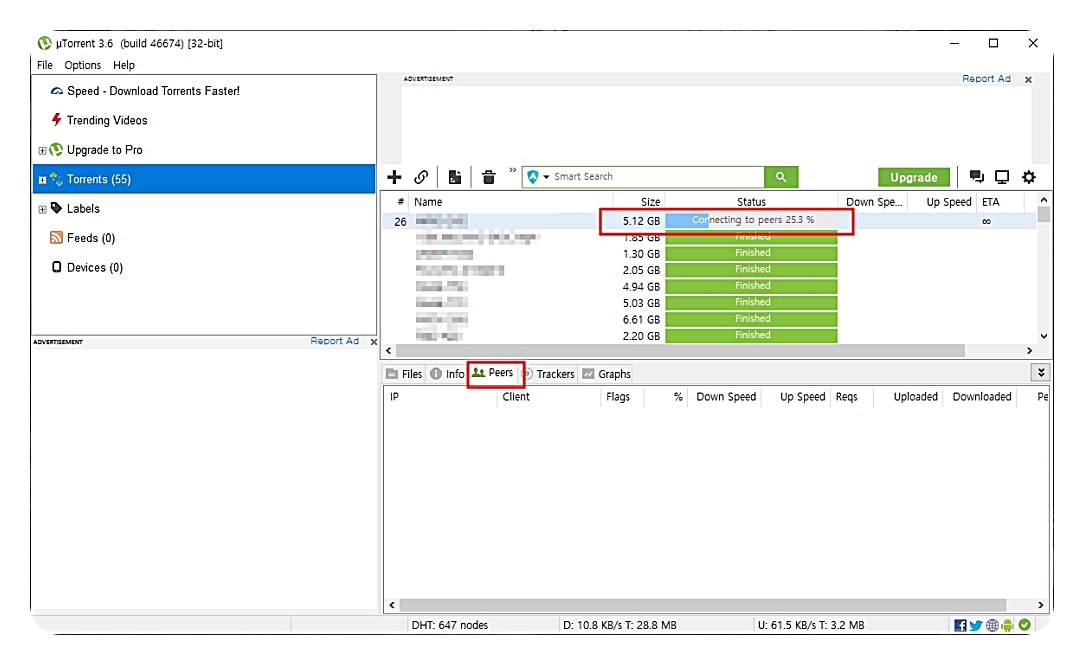Select Labels in sidebar
The width and height of the screenshot is (1084, 665).
(83, 209)
